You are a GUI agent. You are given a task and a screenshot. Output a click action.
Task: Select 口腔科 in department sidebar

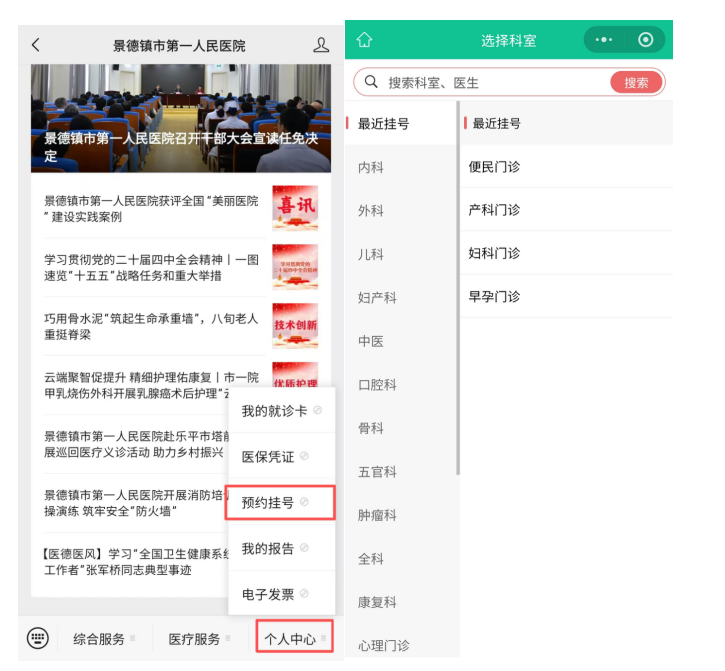(377, 384)
